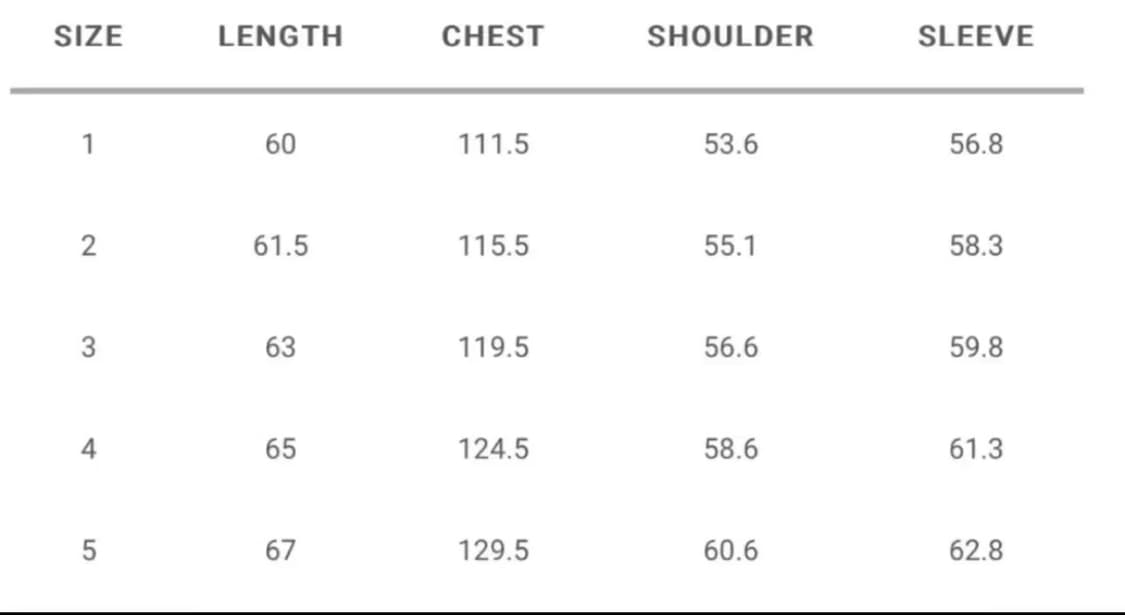Click the chest value 129.5
Screen dimensions: 1125x615
(x=493, y=550)
